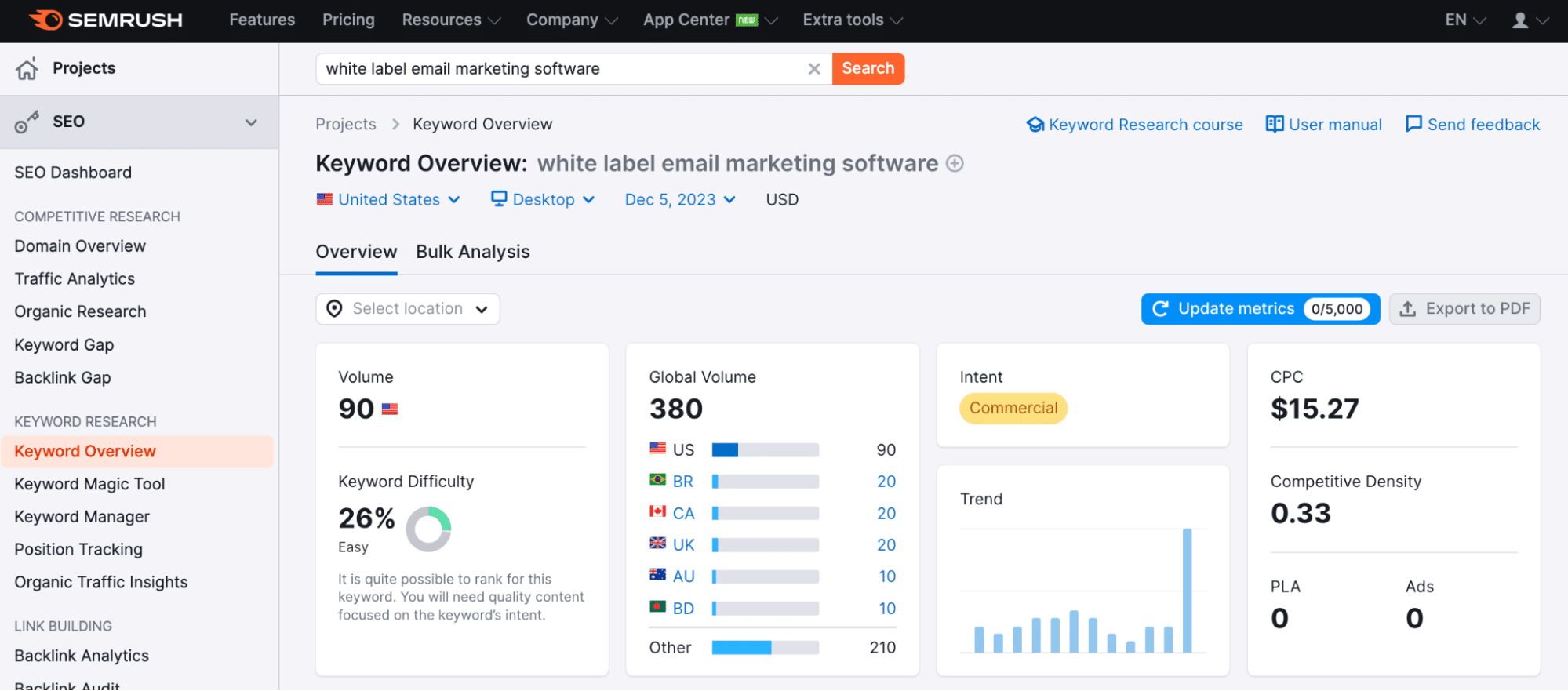Click the upload icon in Export to PDF
1568x691 pixels.
tap(1408, 309)
